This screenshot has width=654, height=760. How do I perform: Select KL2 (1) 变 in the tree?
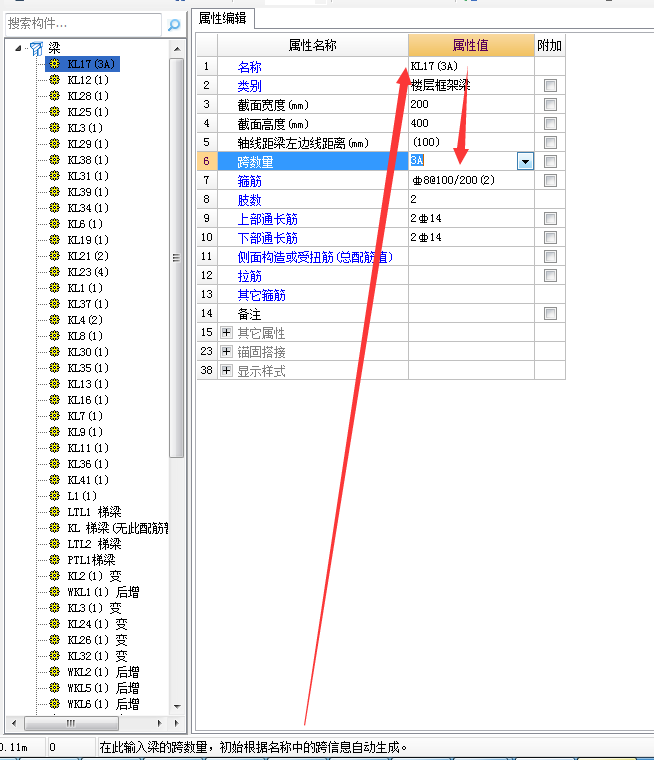(94, 576)
